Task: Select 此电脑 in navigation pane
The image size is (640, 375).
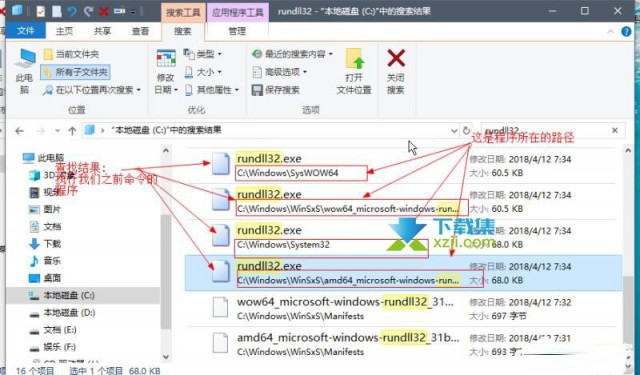Action: tap(44, 158)
